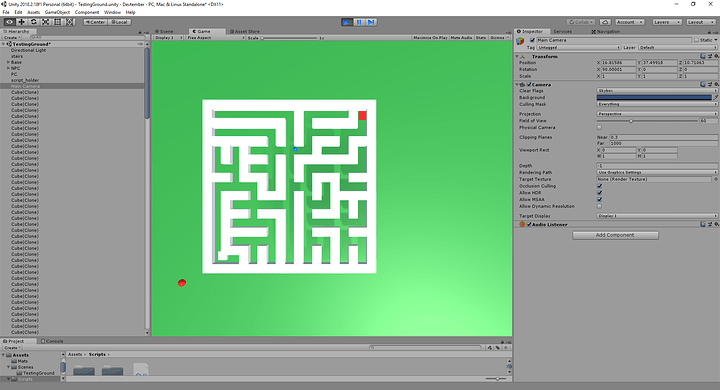Toggle the Audio Listener enabled checkbox
Screen dimensions: 720x390
click(529, 224)
